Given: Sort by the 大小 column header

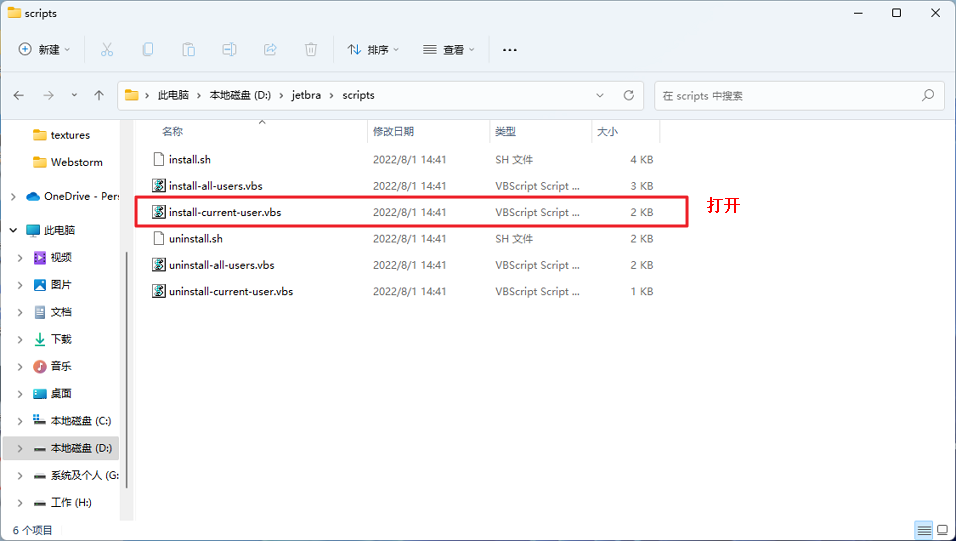Looking at the screenshot, I should (x=626, y=131).
